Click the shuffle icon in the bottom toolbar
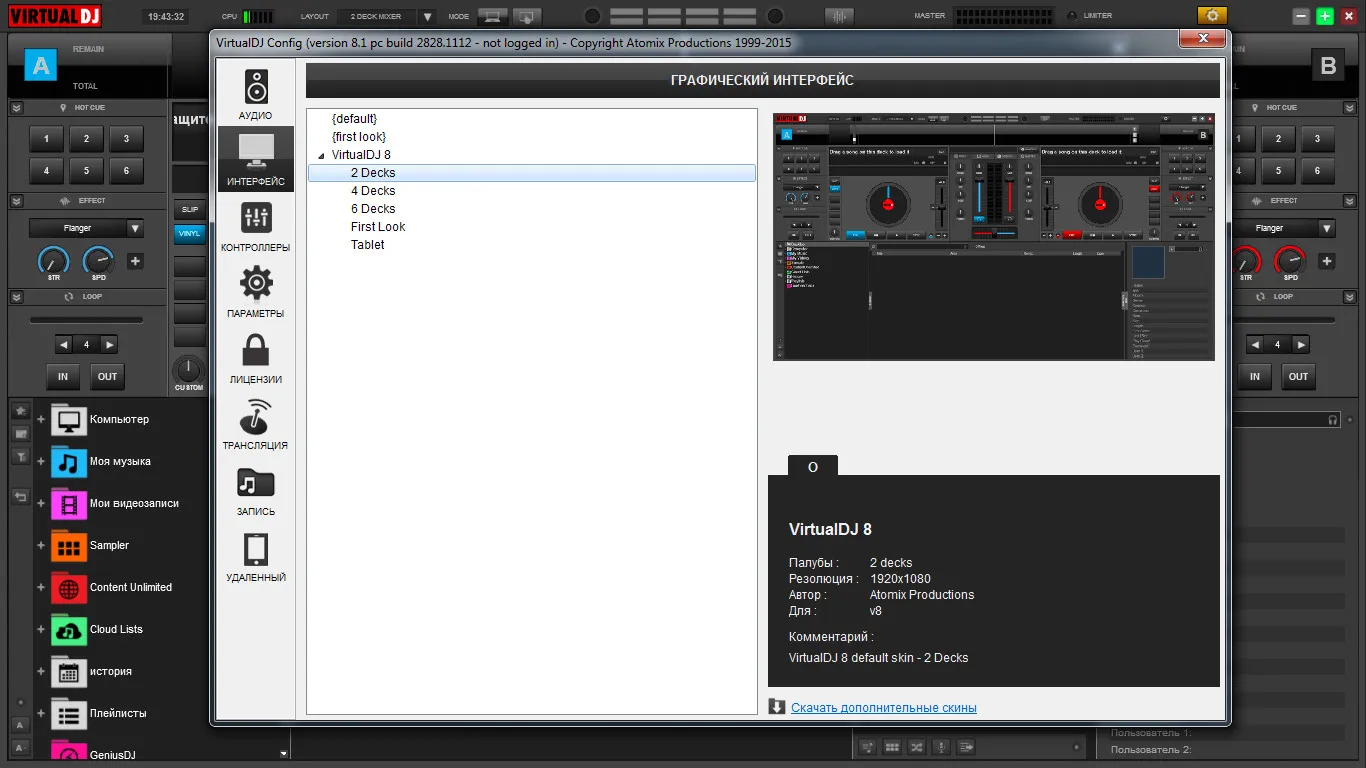This screenshot has width=1366, height=768. [916, 747]
